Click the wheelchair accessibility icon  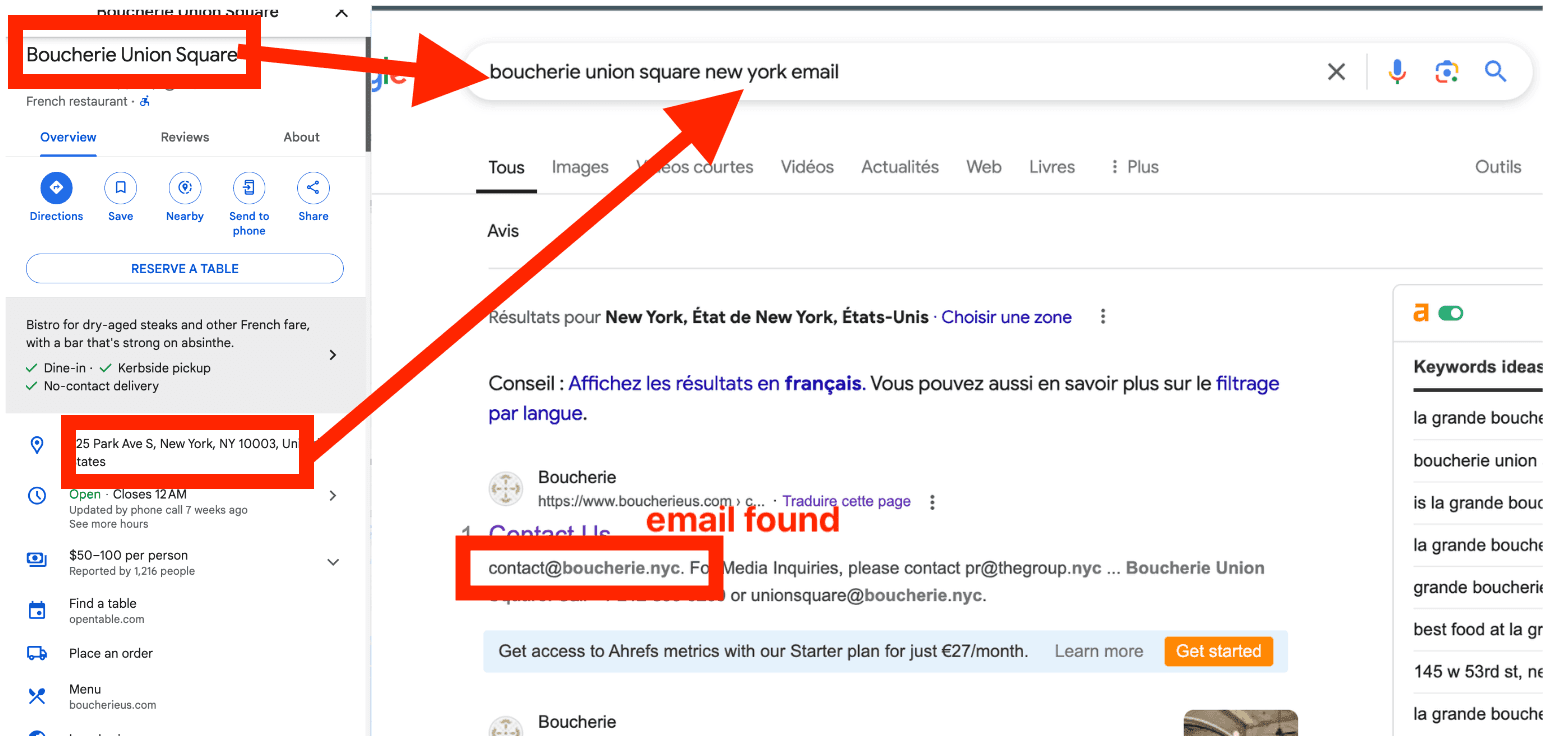pyautogui.click(x=145, y=101)
